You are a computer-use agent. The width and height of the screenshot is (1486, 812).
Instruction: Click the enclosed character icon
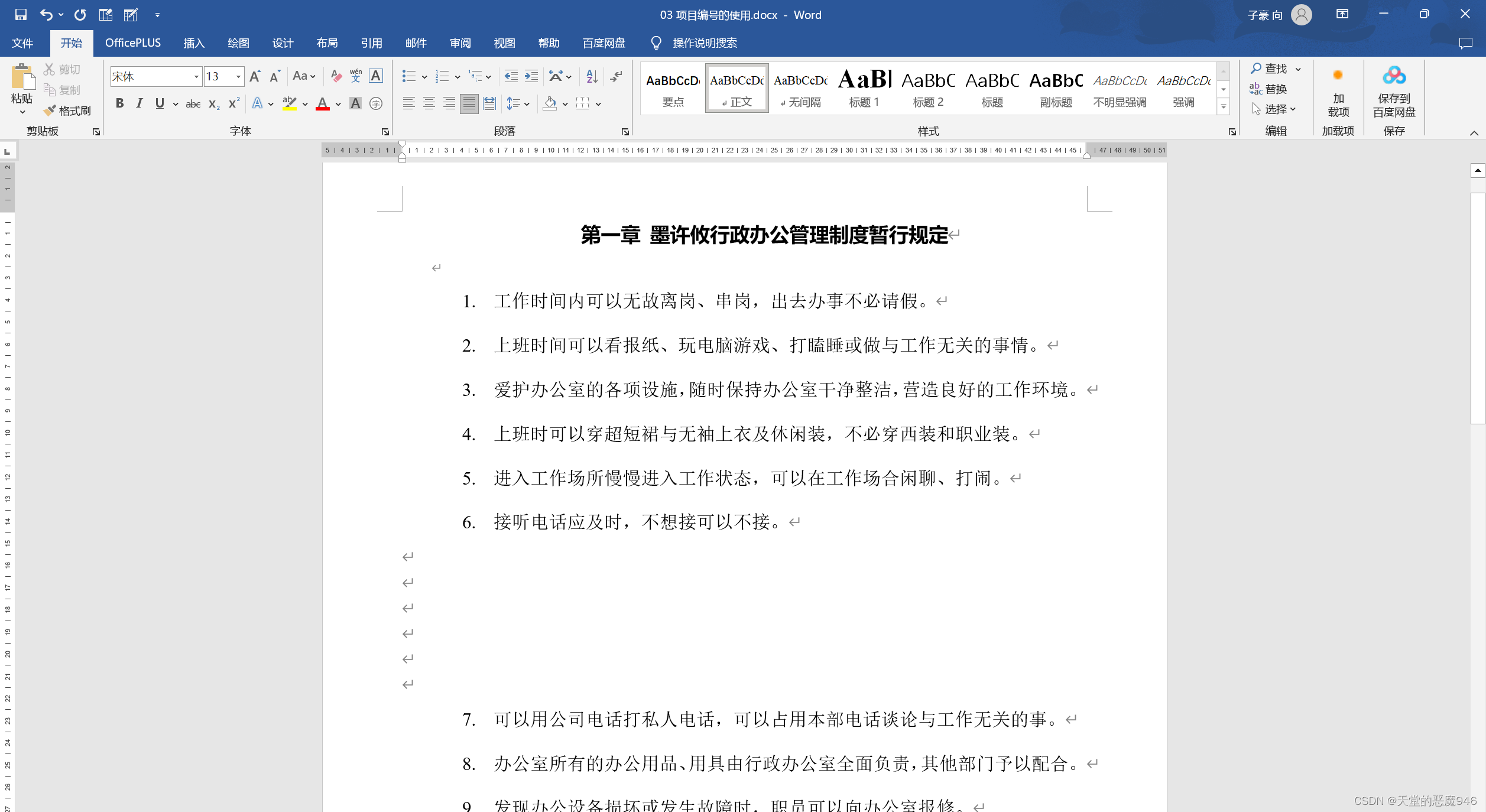[x=375, y=104]
